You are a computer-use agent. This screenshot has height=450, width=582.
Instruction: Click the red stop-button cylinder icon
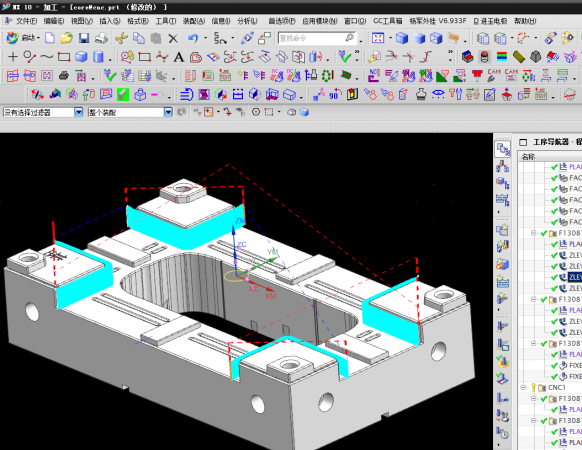(484, 57)
